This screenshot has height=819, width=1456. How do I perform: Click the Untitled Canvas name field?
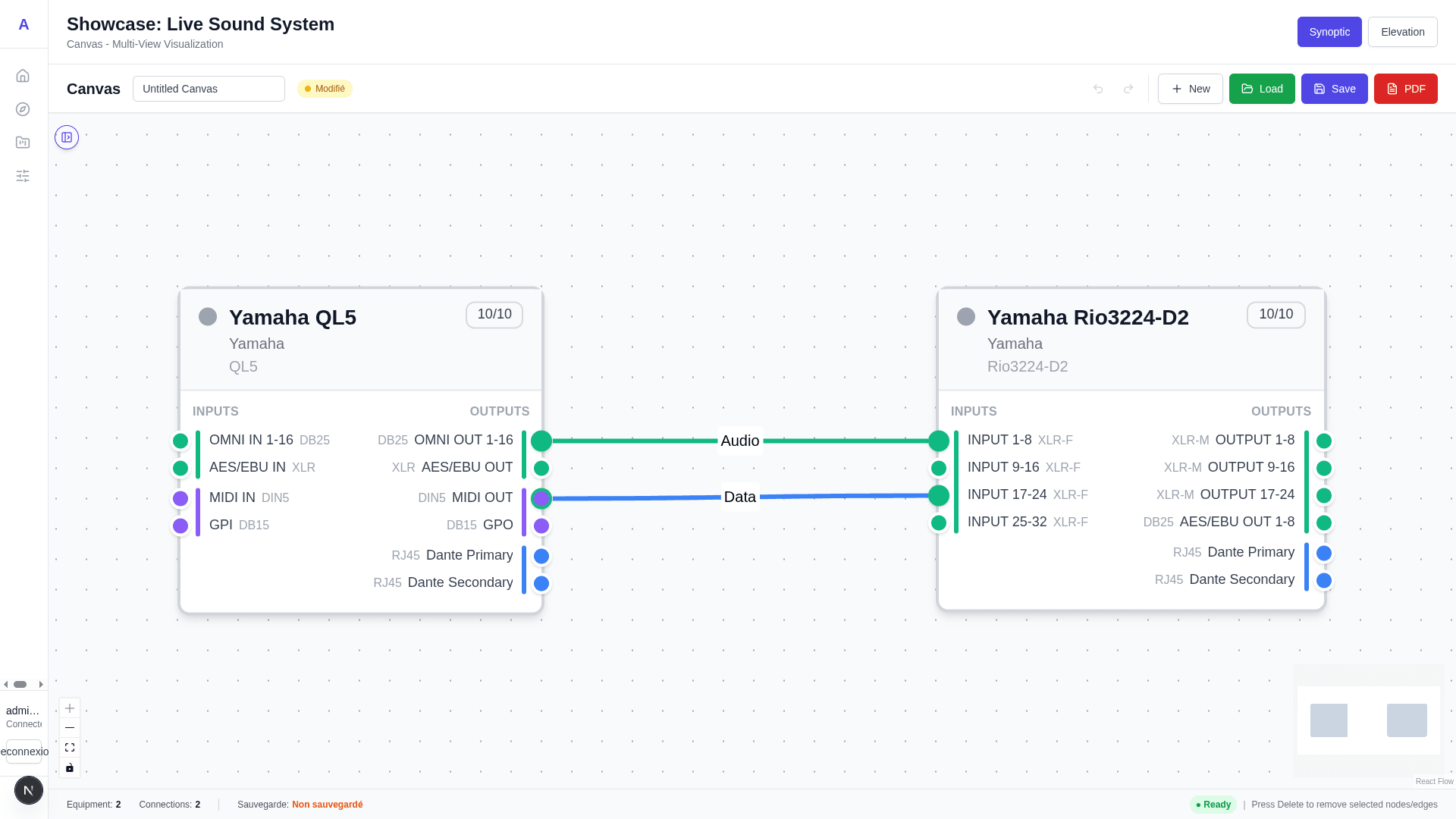click(209, 89)
